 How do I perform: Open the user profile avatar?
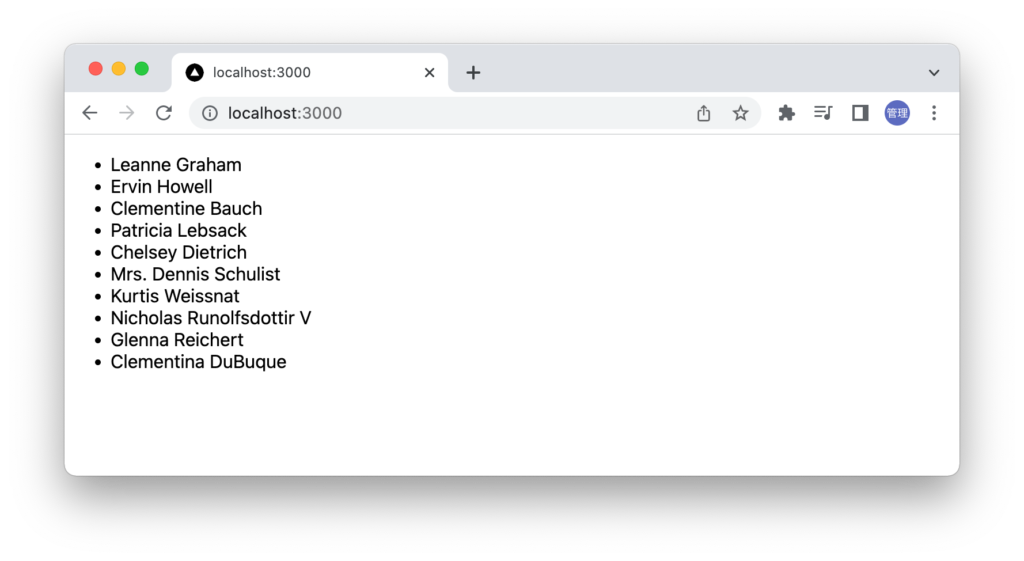pos(897,113)
